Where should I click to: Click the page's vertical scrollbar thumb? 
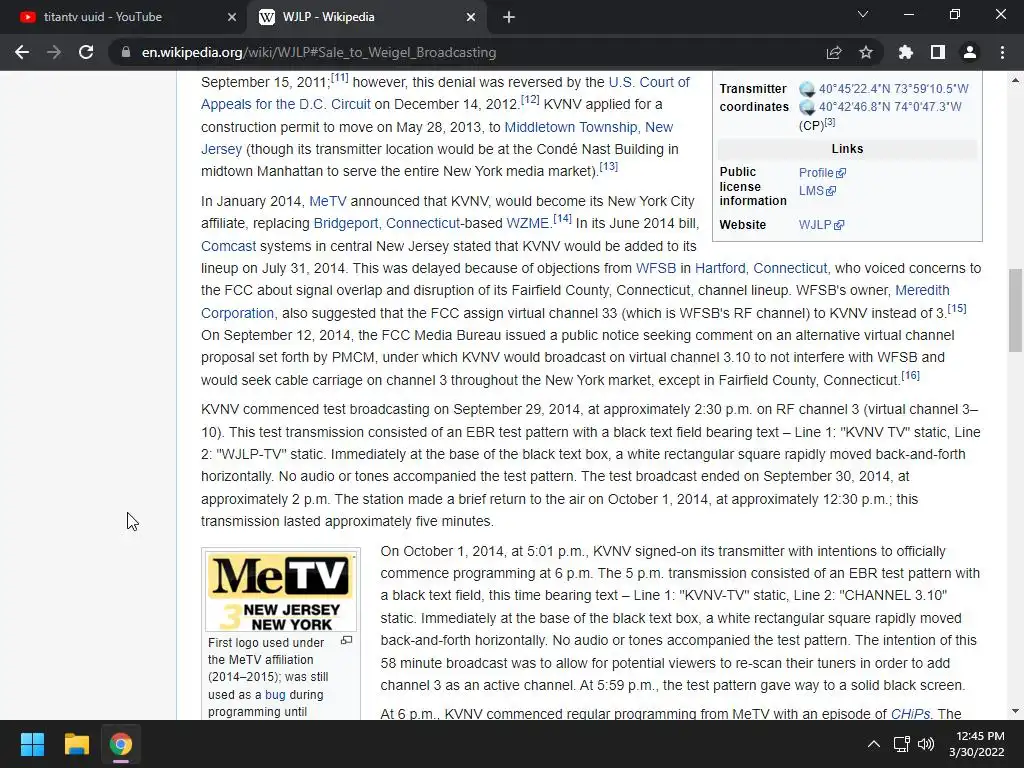point(1015,310)
